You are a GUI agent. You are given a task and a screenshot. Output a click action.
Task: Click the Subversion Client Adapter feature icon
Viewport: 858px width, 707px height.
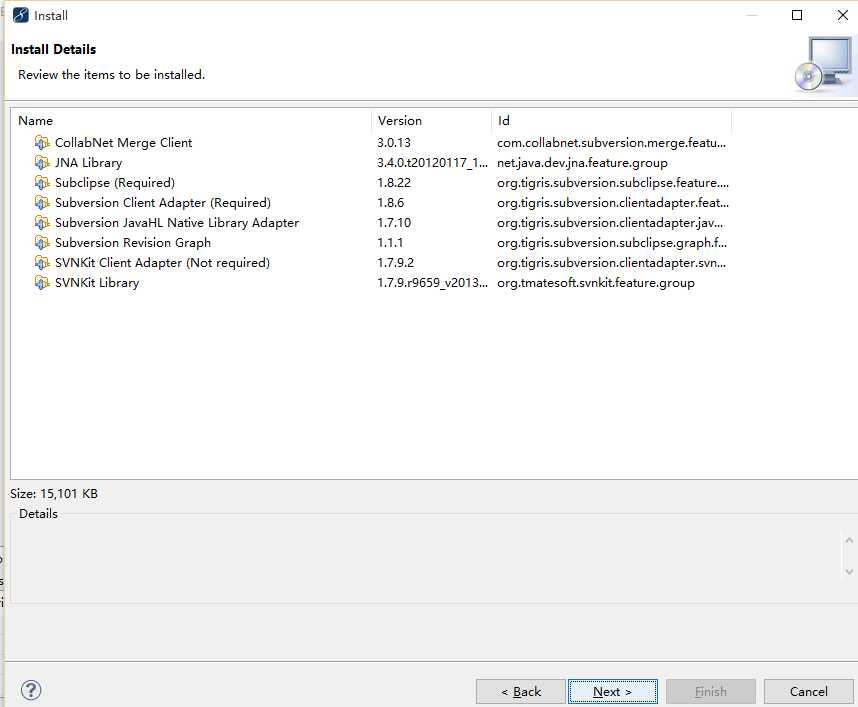[x=42, y=202]
